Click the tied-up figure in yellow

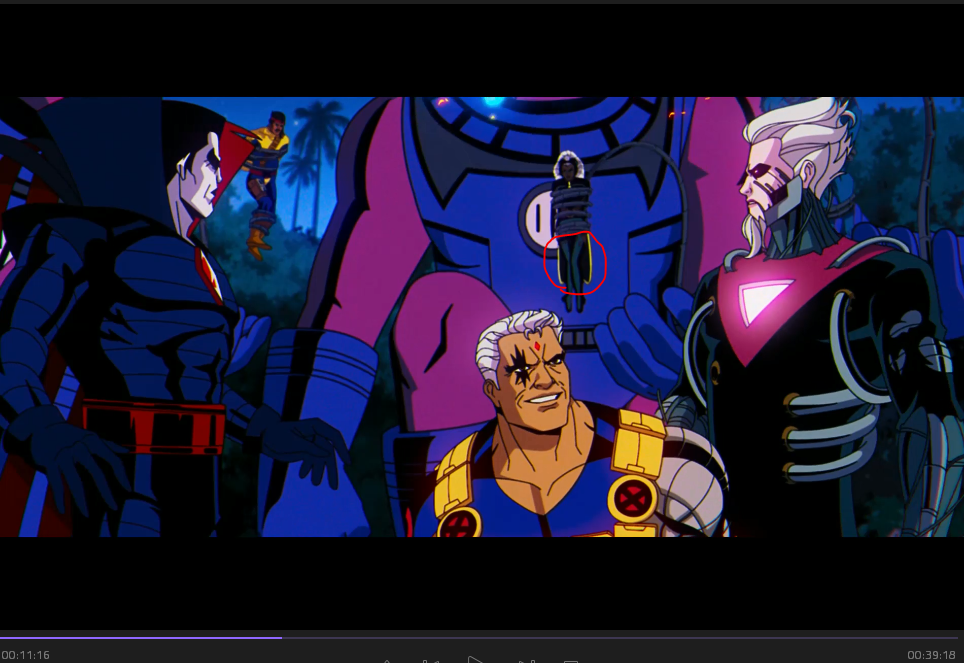point(265,175)
